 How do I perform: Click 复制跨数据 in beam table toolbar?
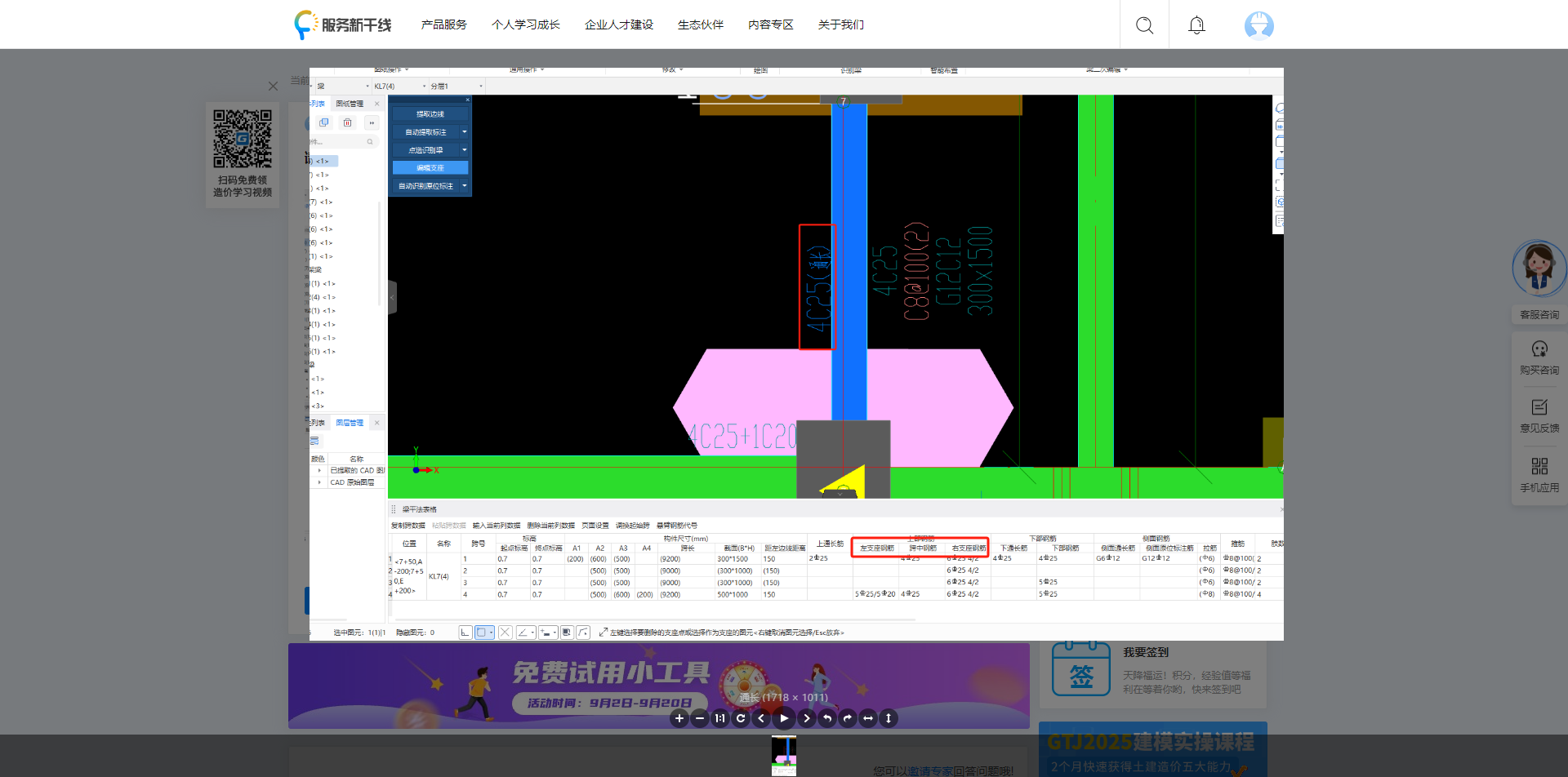point(408,526)
